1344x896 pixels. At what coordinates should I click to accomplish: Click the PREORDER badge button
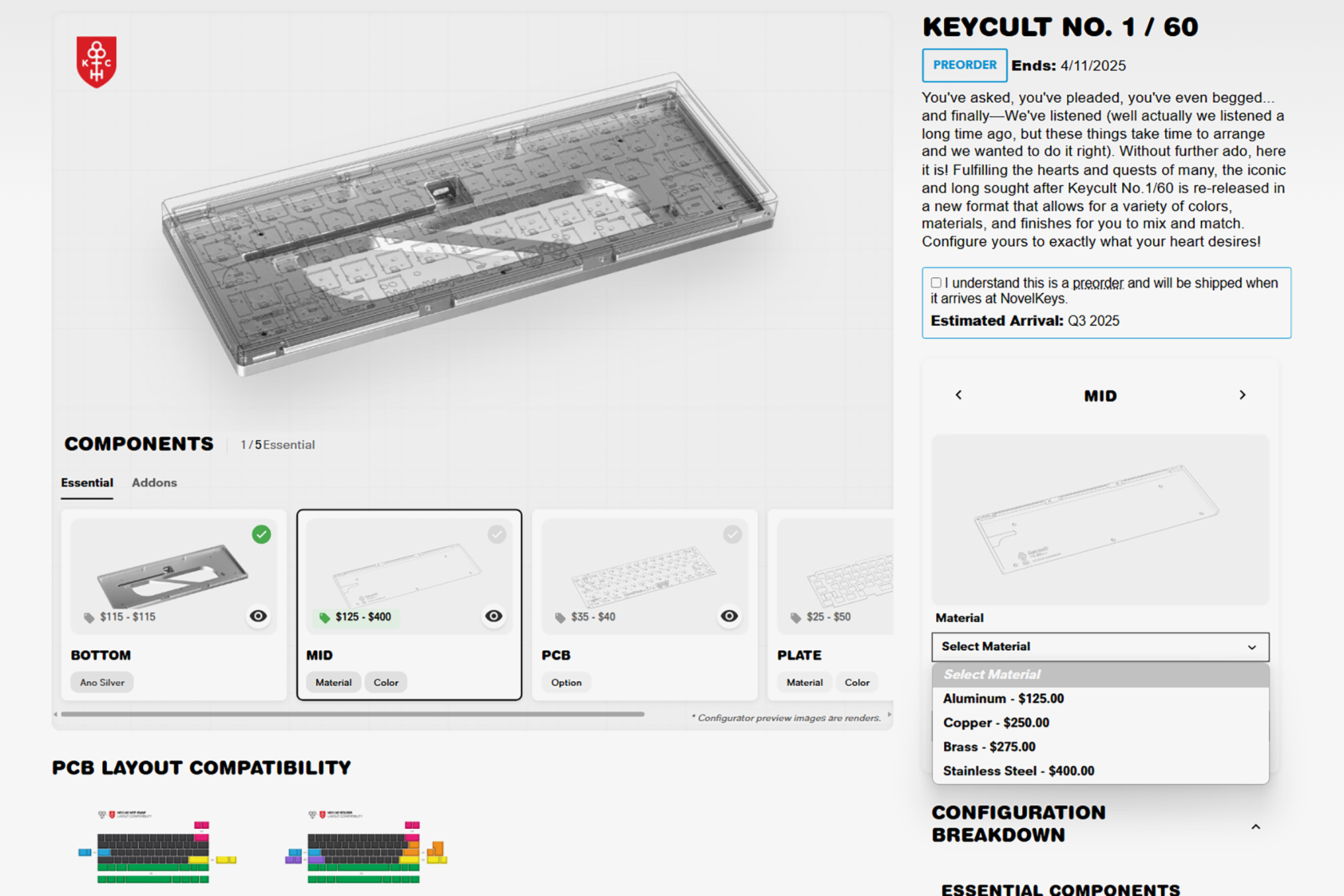[964, 65]
